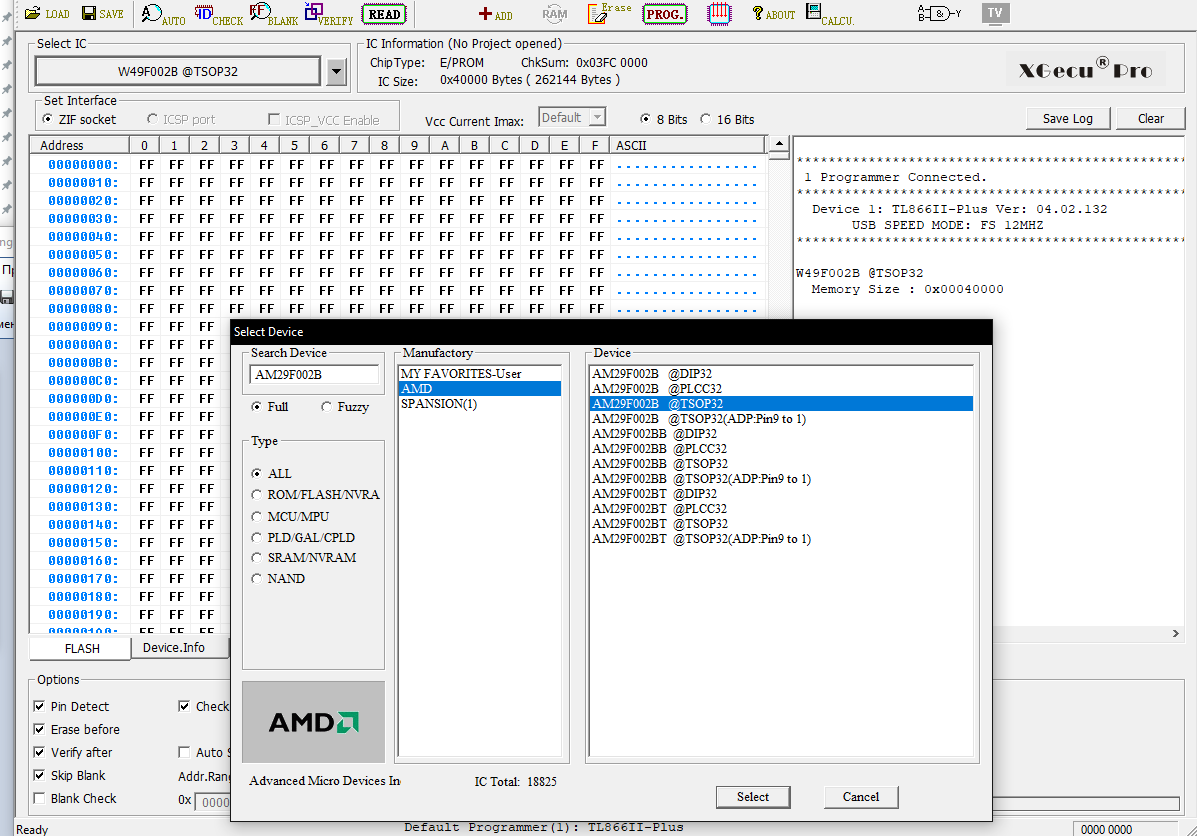
Task: Select device AM29F002BB @PLCC32
Action: point(782,449)
